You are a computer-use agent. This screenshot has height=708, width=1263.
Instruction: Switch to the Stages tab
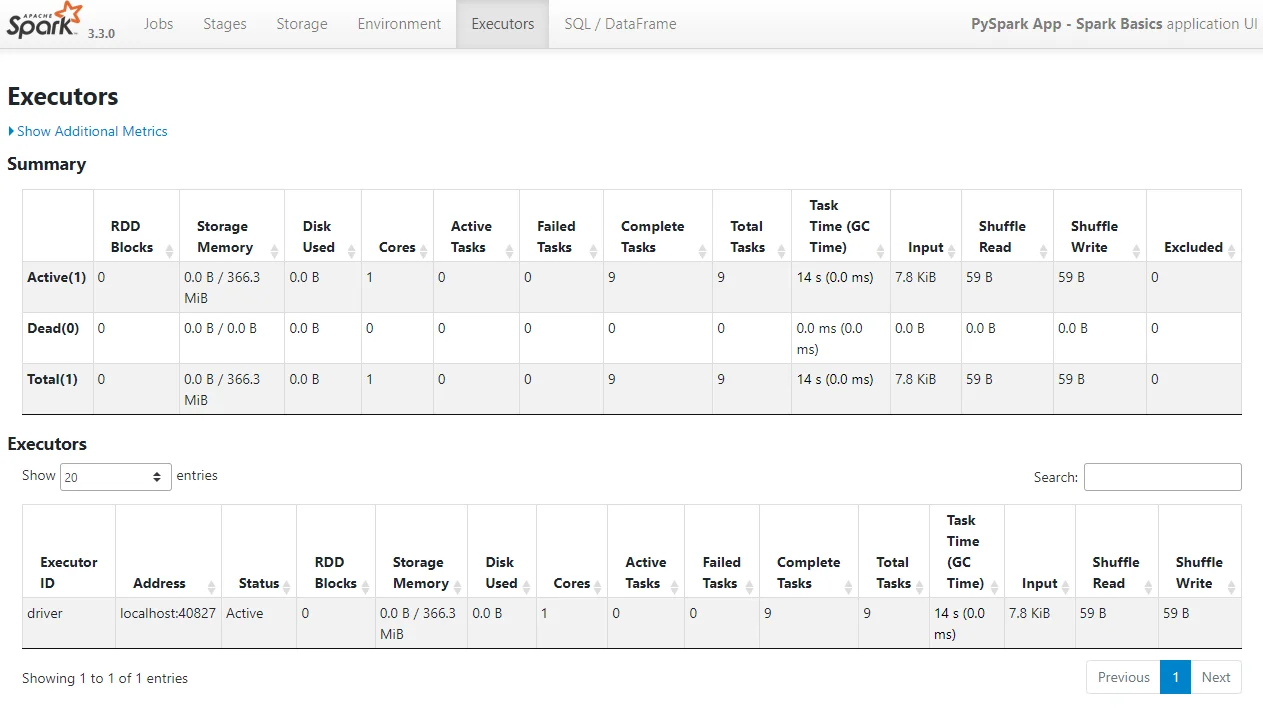(x=224, y=24)
